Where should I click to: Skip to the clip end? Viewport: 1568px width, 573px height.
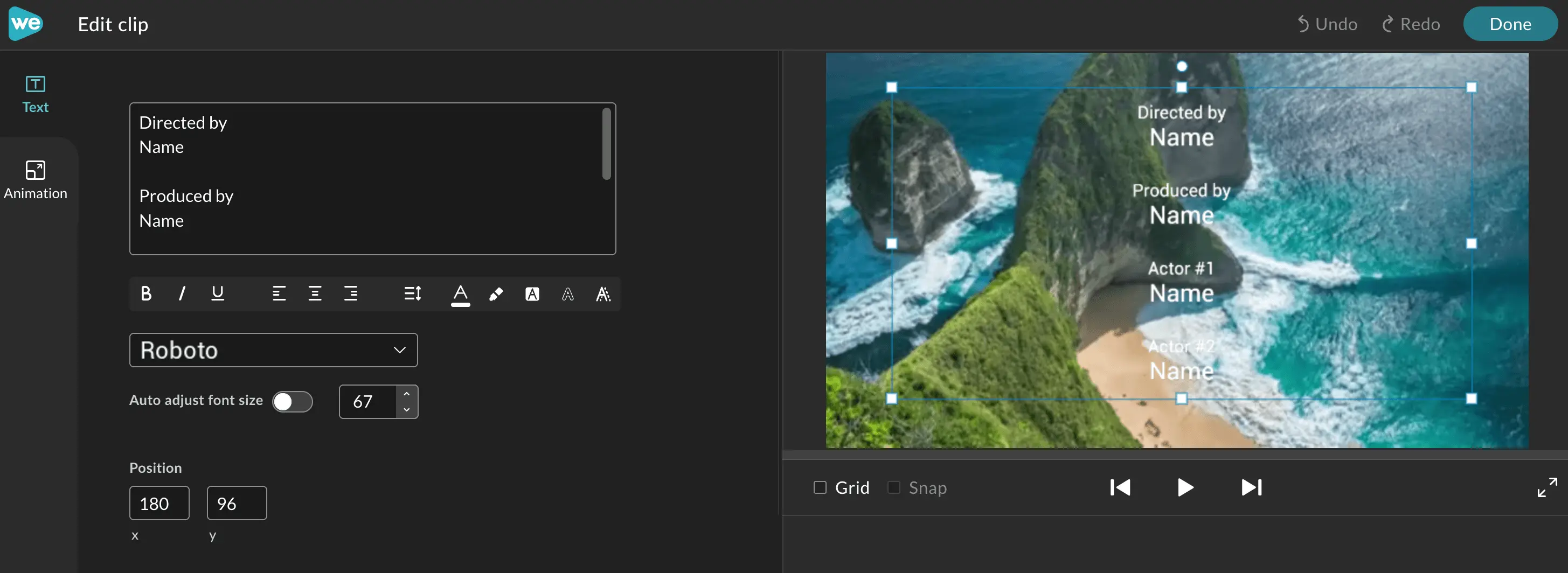(x=1252, y=487)
